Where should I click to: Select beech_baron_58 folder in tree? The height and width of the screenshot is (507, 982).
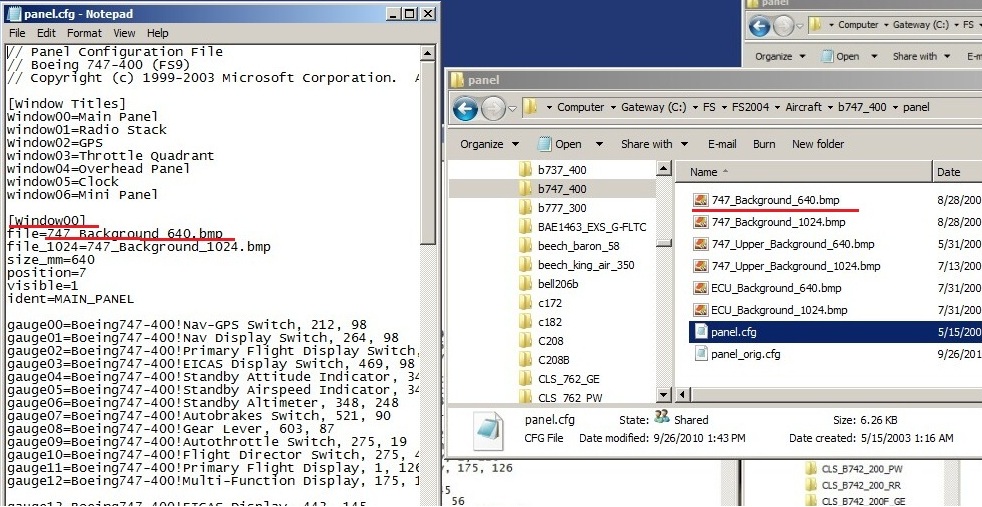[x=580, y=246]
